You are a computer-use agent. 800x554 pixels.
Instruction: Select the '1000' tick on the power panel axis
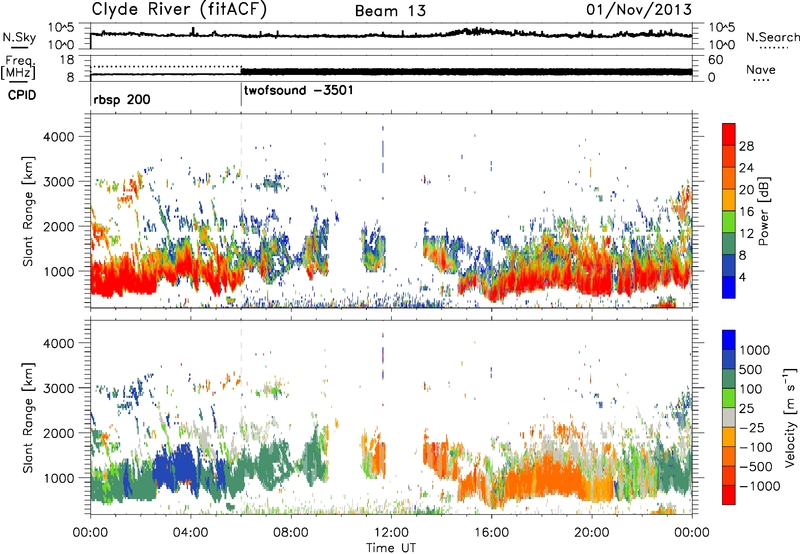(x=58, y=271)
